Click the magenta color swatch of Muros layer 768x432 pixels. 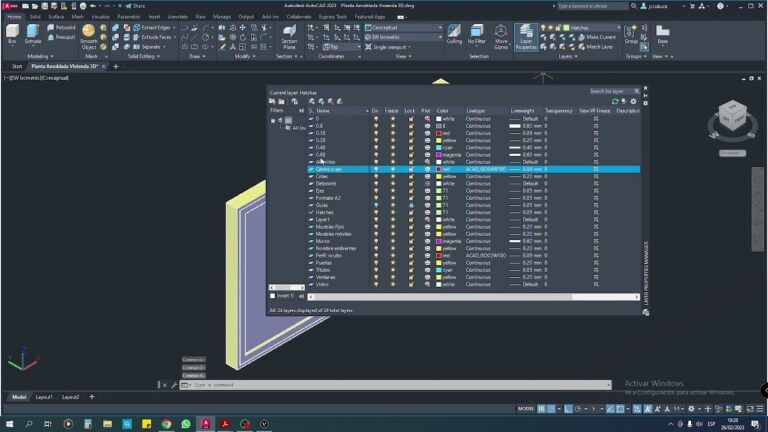tap(440, 241)
